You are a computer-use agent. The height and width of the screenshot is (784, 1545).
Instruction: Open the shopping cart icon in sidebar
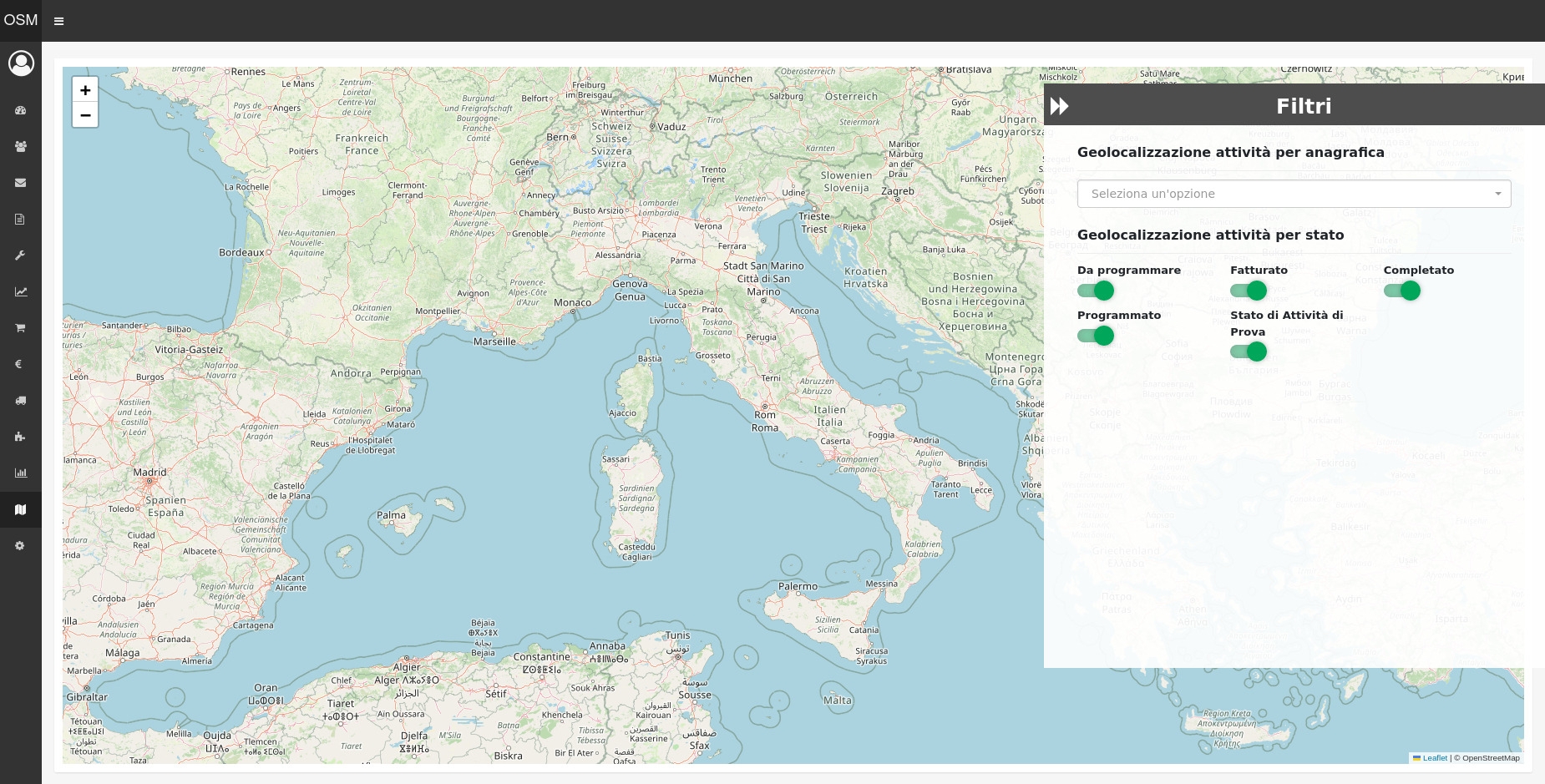click(21, 328)
